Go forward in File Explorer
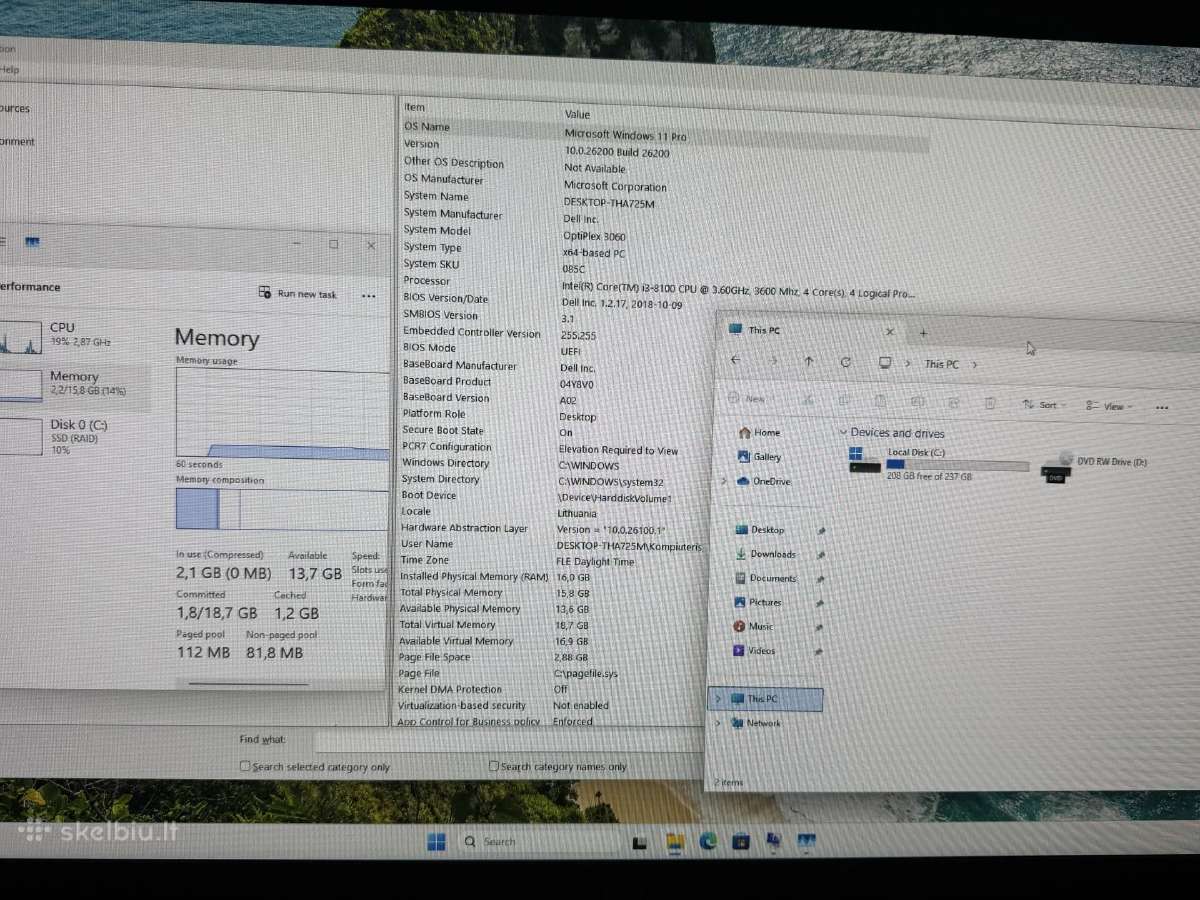Screen dimensions: 1200x900 (x=772, y=361)
